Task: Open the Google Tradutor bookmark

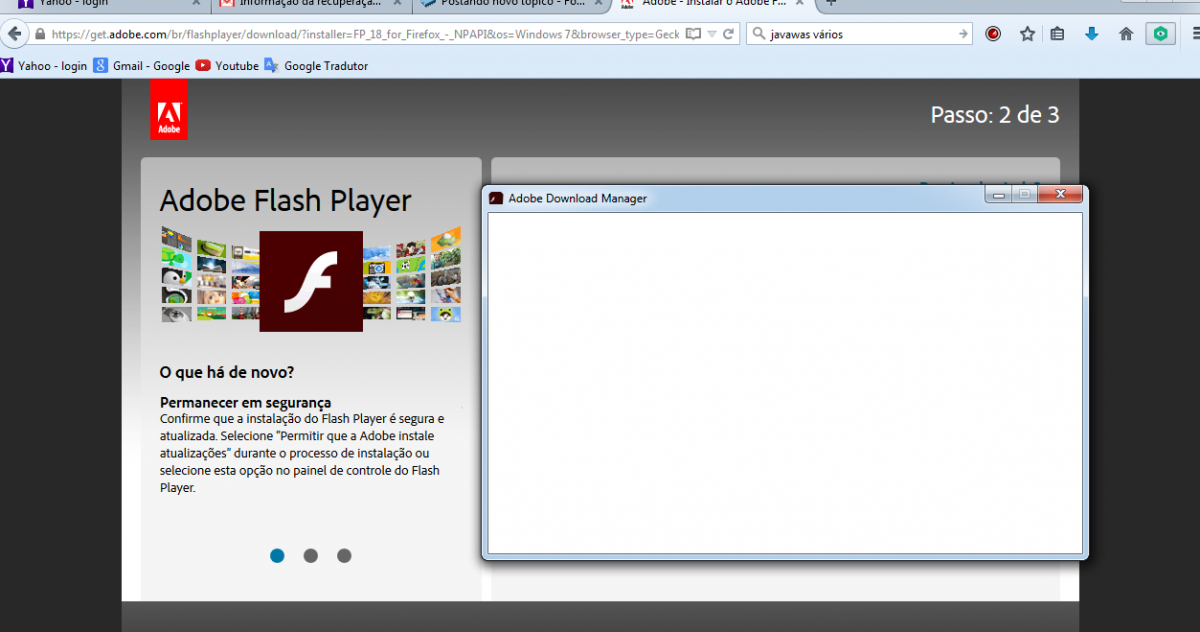Action: 316,66
